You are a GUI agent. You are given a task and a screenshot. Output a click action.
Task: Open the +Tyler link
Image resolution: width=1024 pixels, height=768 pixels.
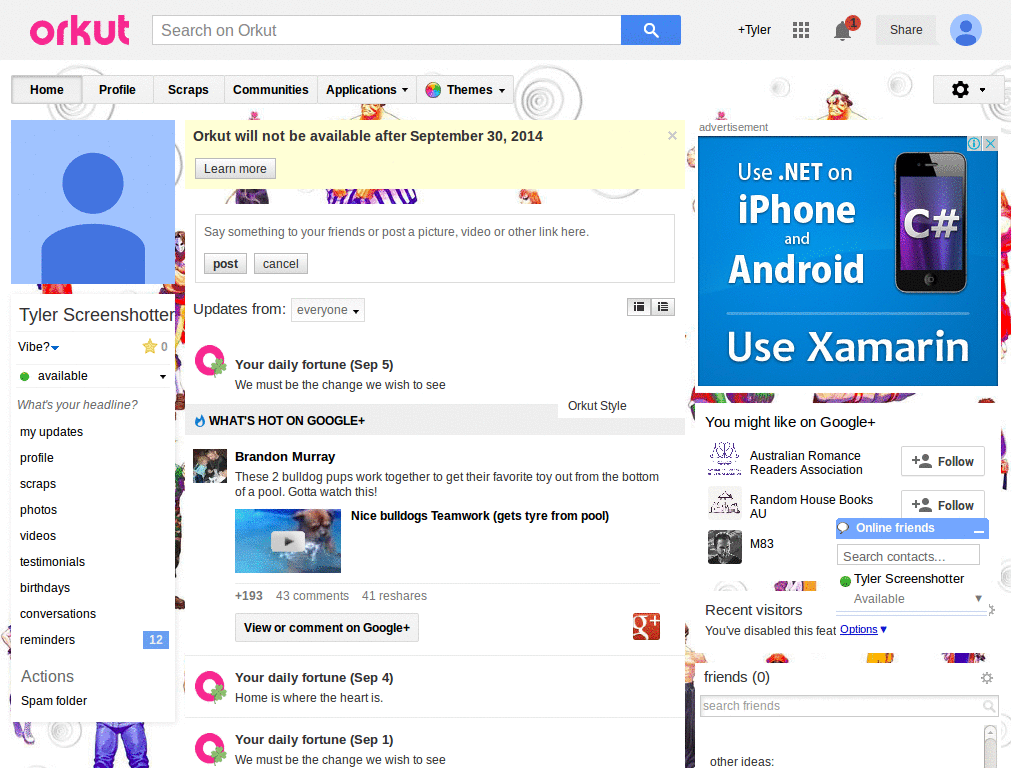tap(754, 30)
